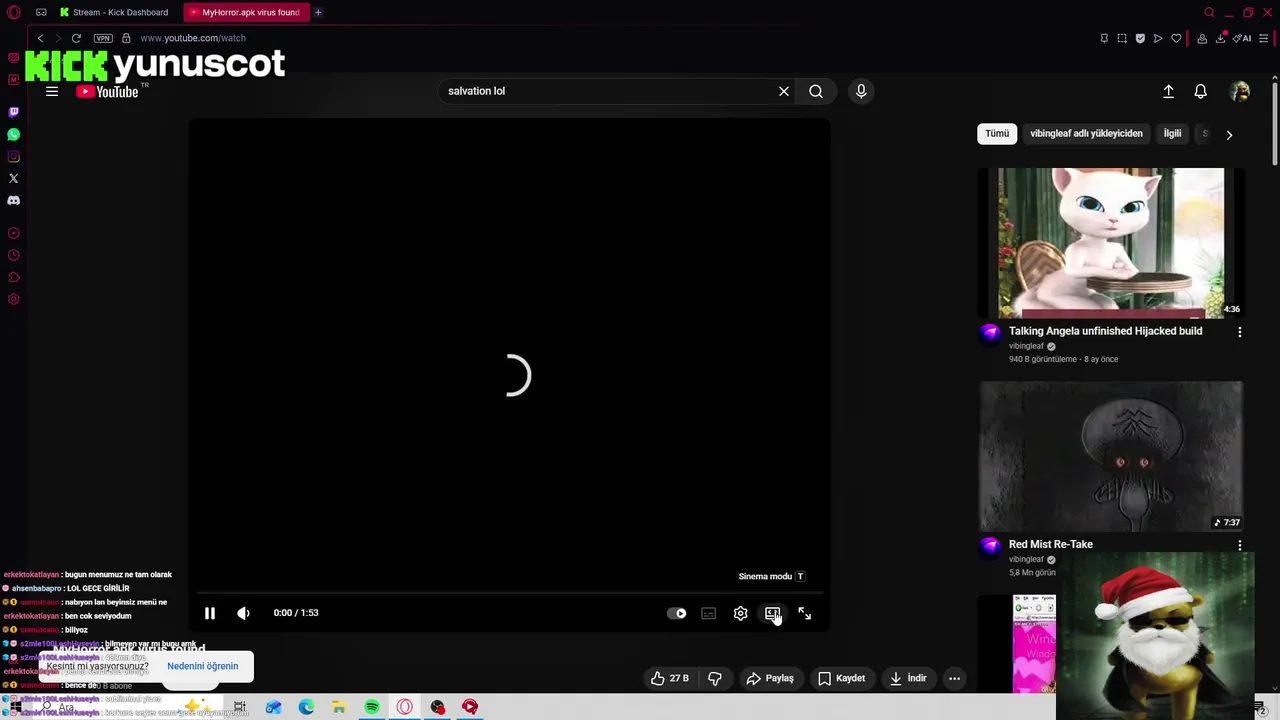Open a new browser tab
Image resolution: width=1280 pixels, height=720 pixels.
tap(318, 12)
